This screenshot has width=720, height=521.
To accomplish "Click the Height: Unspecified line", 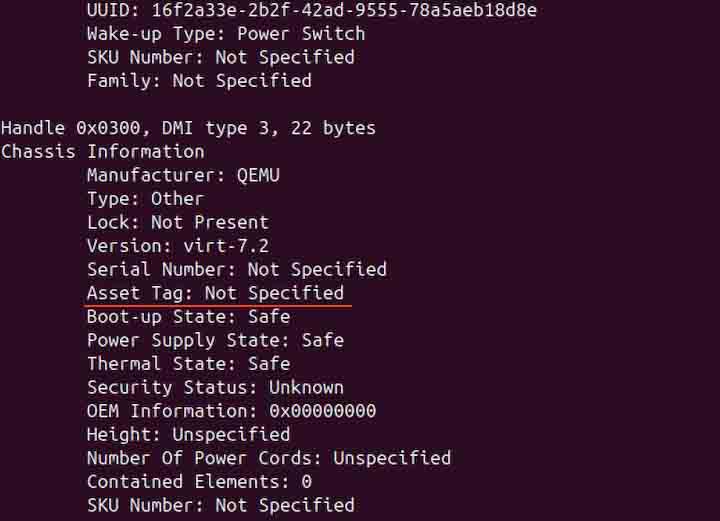I will coord(188,434).
